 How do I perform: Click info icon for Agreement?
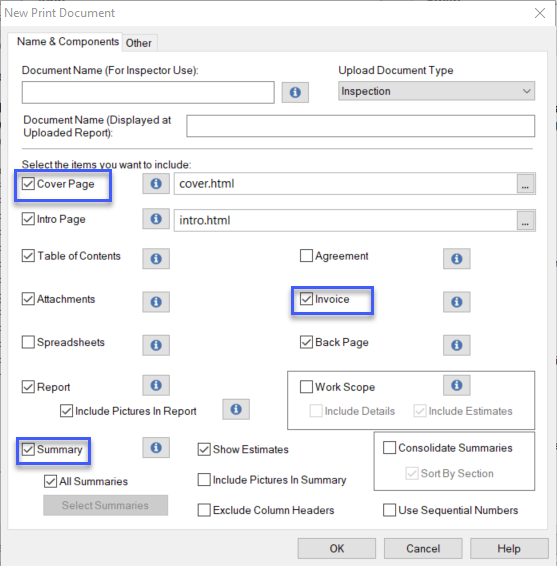point(457,259)
